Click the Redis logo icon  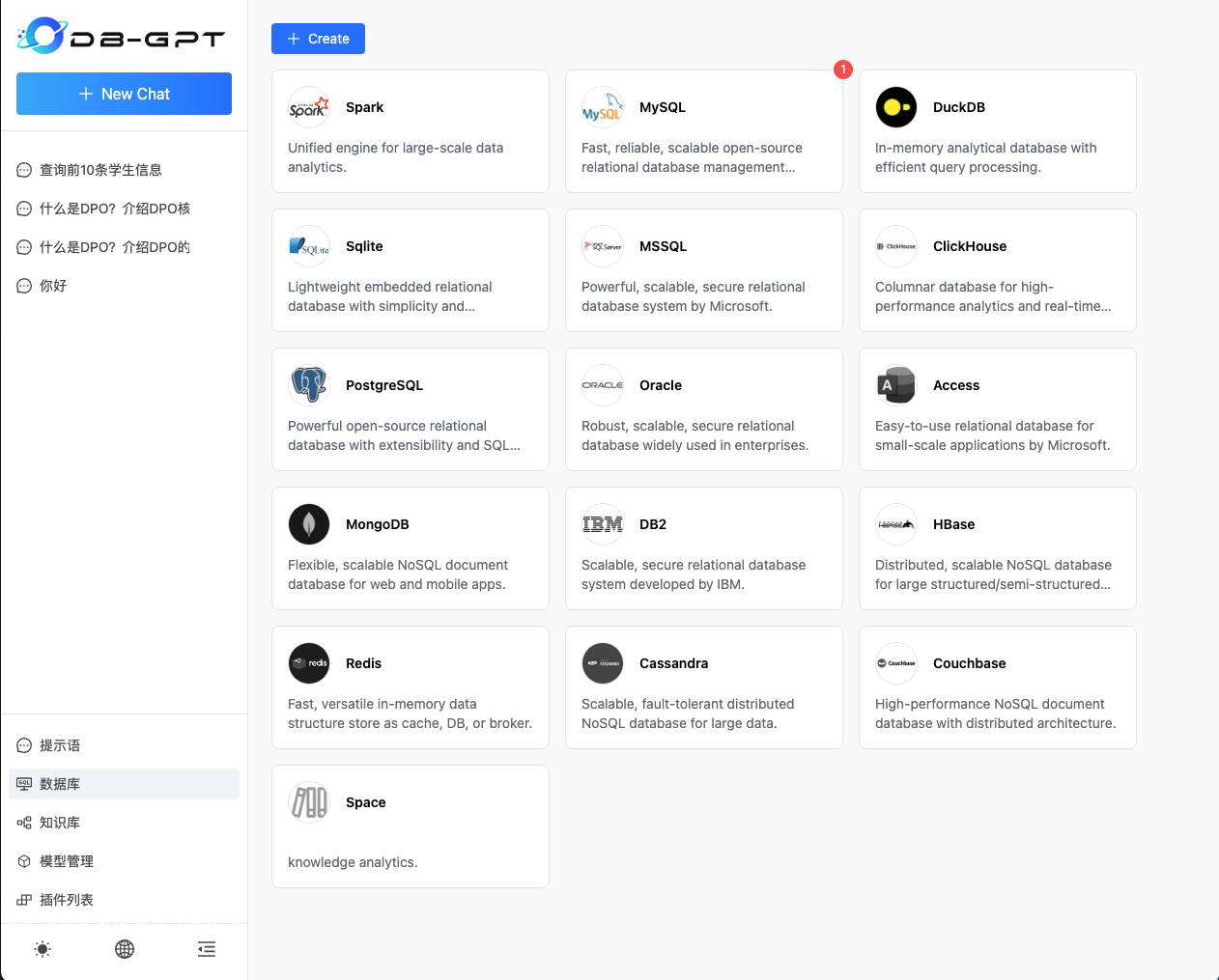(x=309, y=663)
